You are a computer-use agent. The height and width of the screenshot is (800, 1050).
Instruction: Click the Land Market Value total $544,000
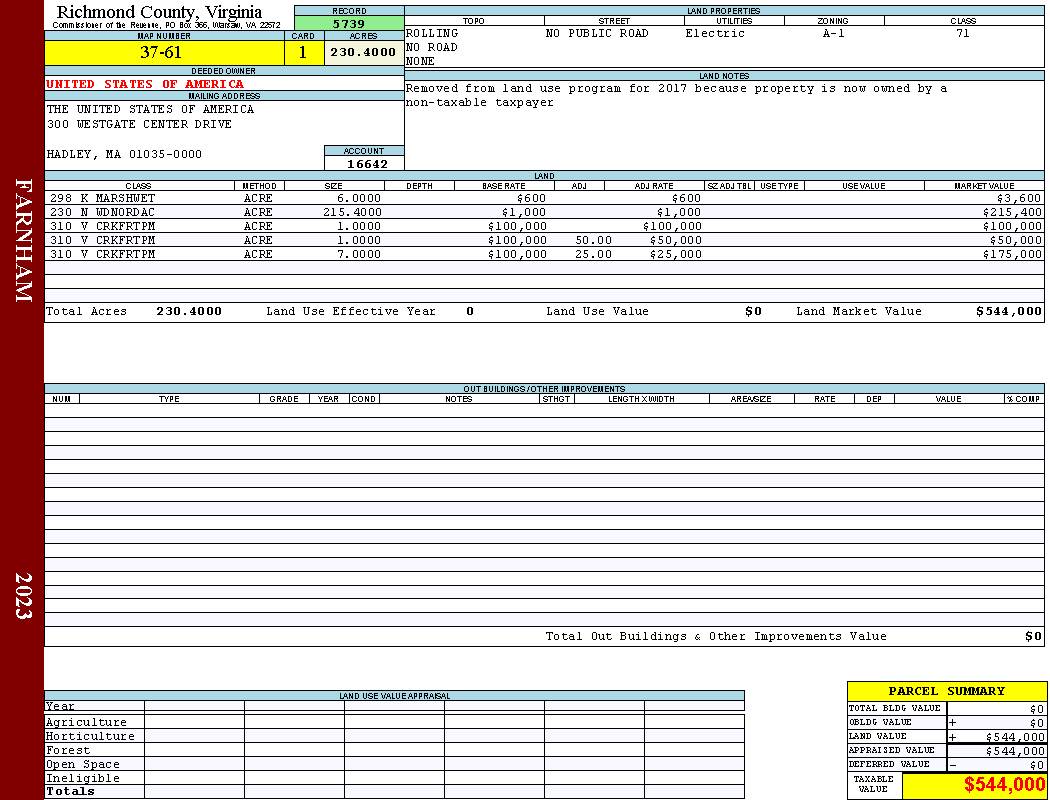tap(1008, 311)
